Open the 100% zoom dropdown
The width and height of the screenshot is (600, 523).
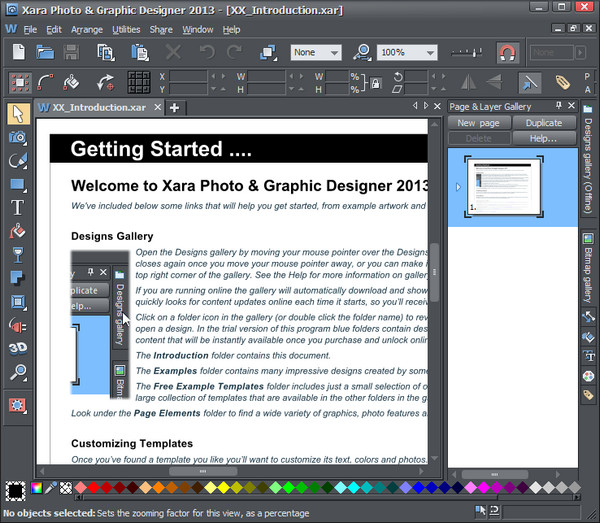[x=407, y=52]
